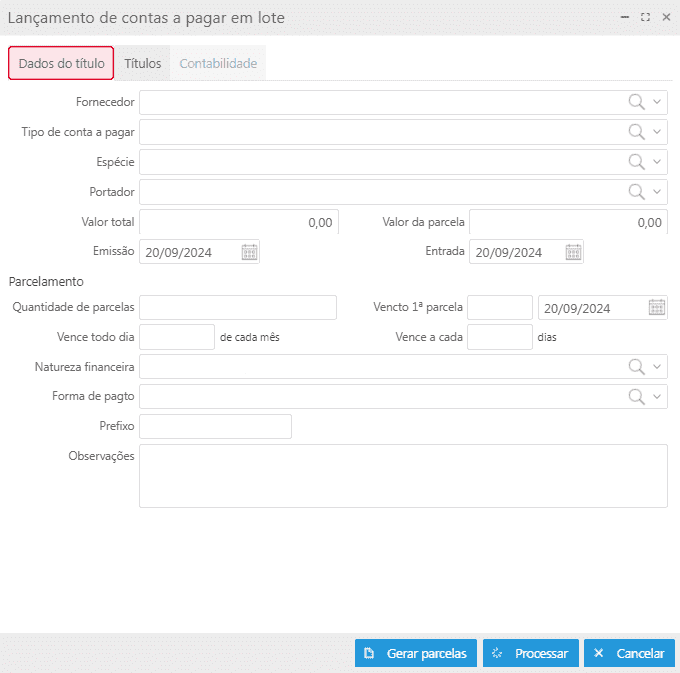The width and height of the screenshot is (680, 673).
Task: Open the Espécie lookup magnifier icon
Action: click(636, 162)
